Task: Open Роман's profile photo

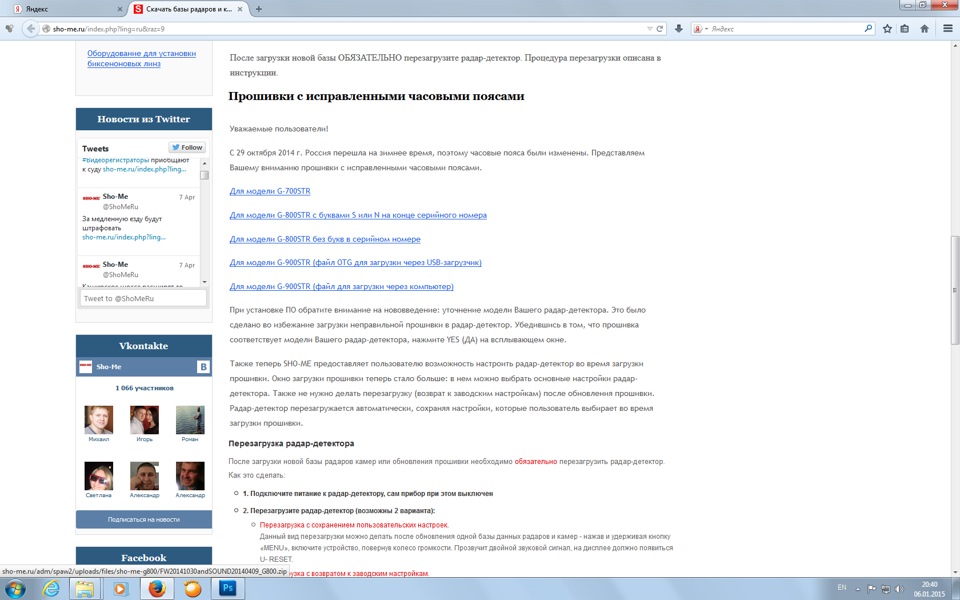Action: coord(190,420)
